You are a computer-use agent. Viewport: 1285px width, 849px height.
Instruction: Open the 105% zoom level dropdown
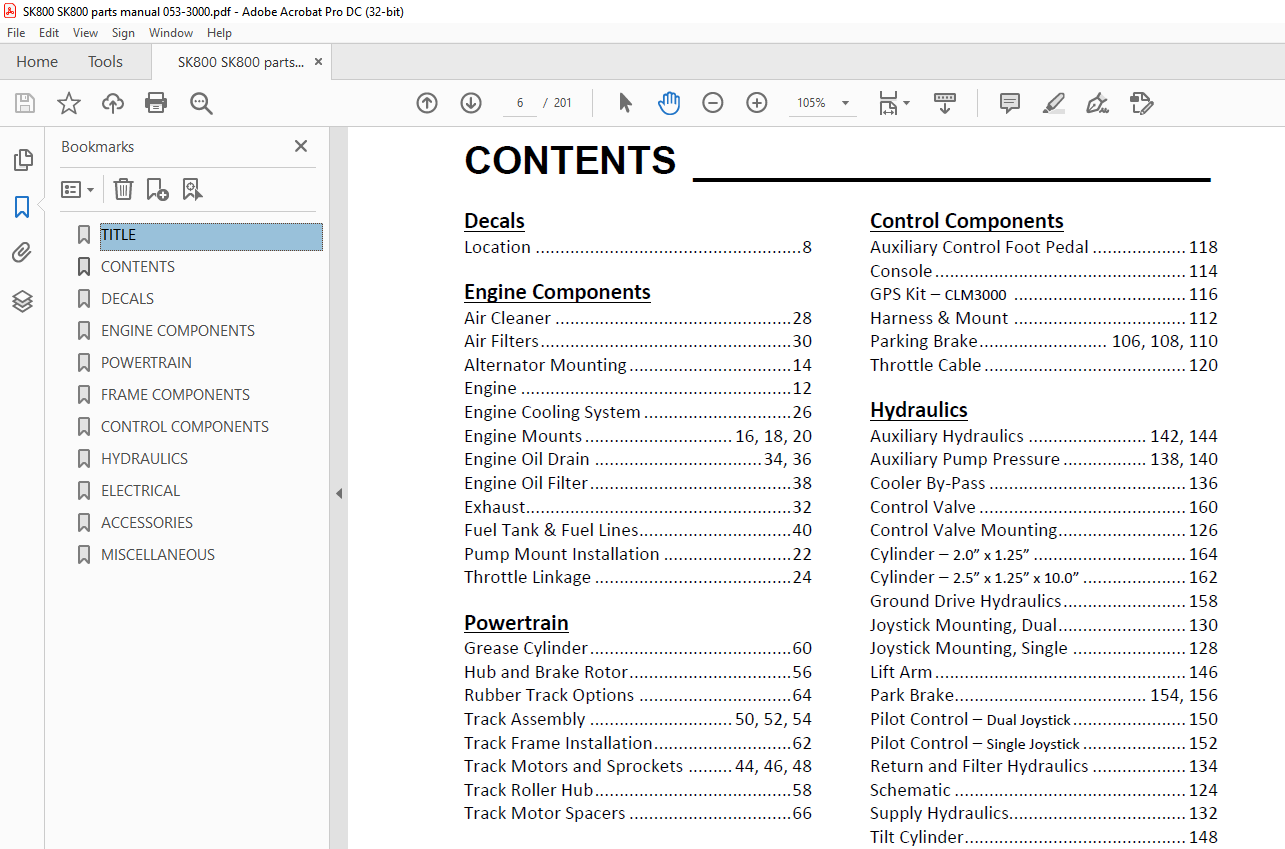(x=845, y=103)
